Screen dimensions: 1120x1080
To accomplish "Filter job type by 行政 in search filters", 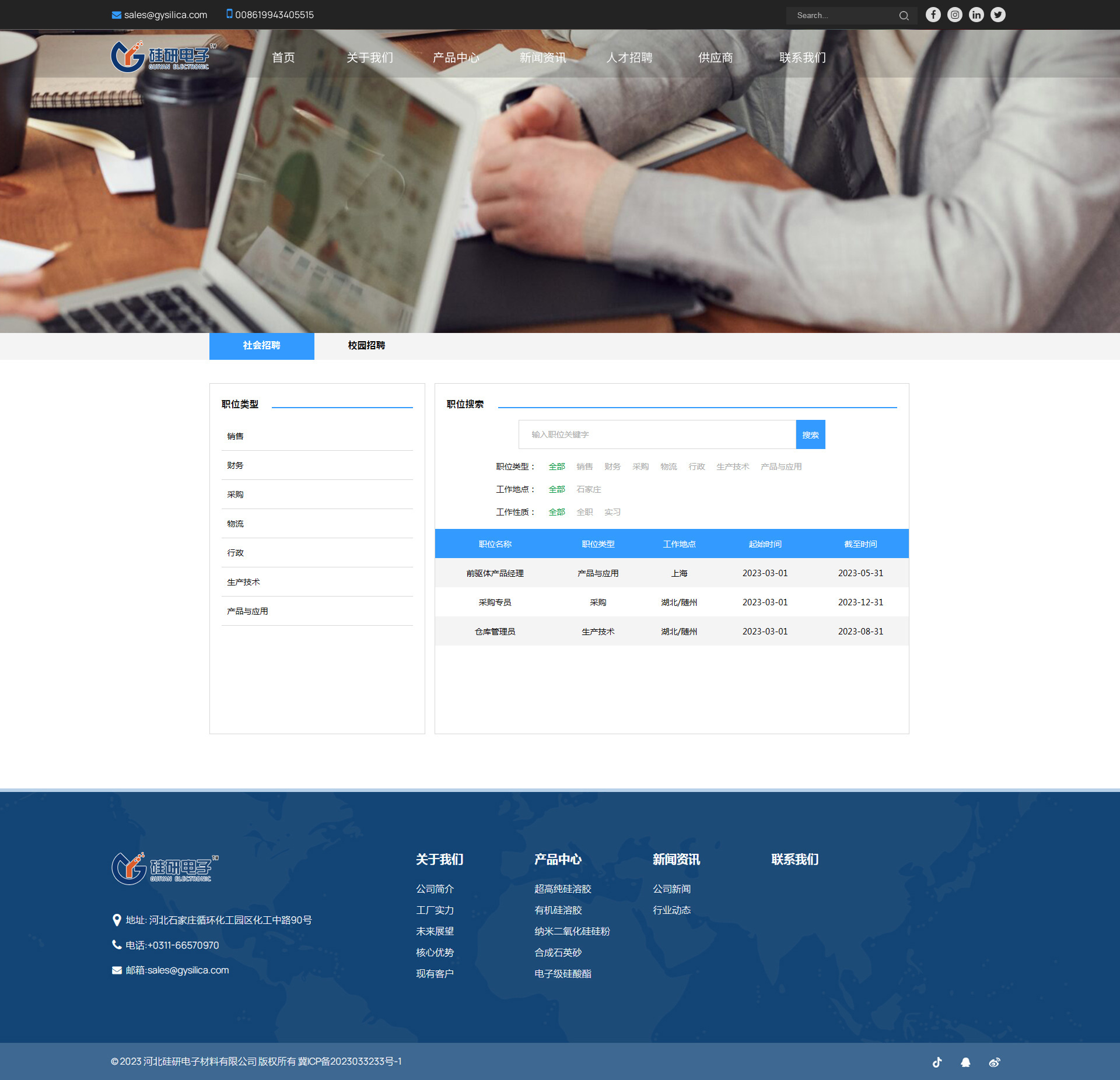I will pyautogui.click(x=696, y=467).
